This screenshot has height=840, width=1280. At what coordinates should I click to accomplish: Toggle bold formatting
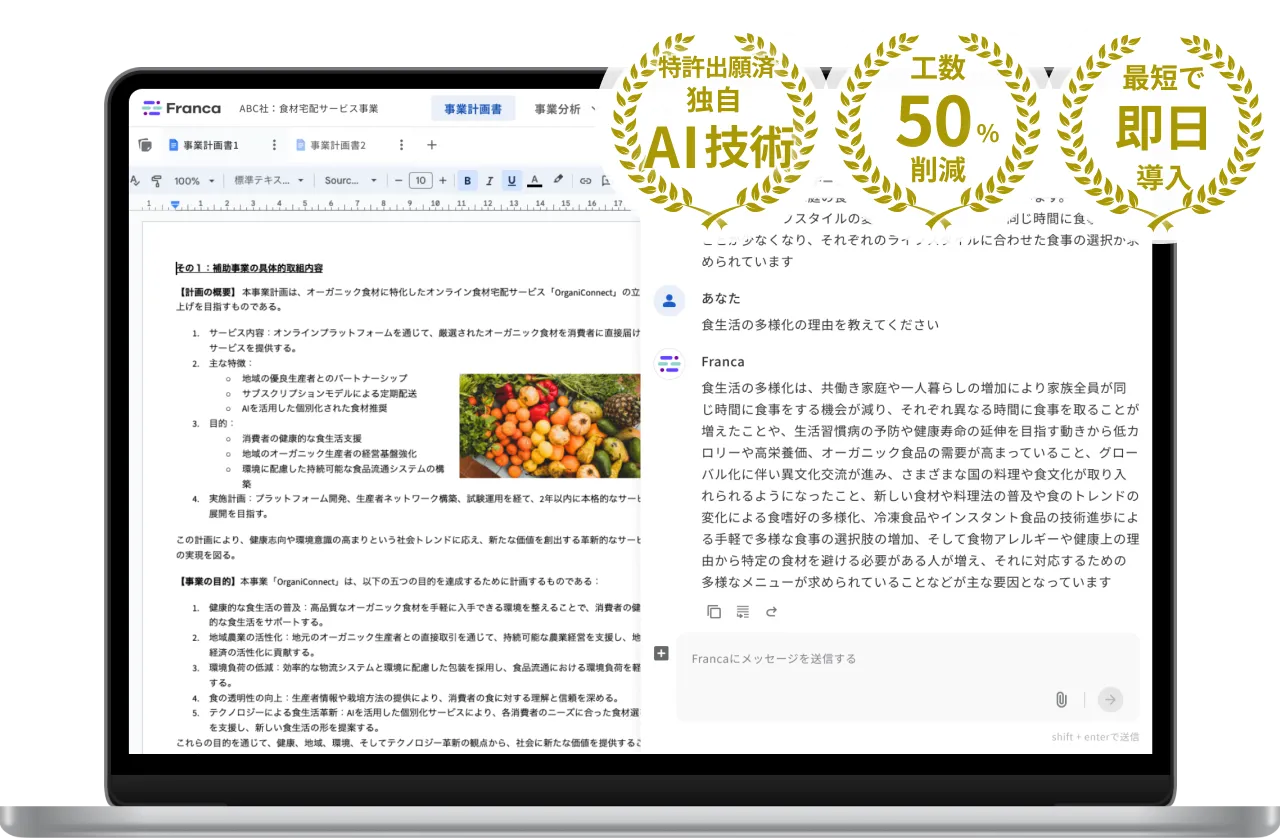pyautogui.click(x=466, y=180)
